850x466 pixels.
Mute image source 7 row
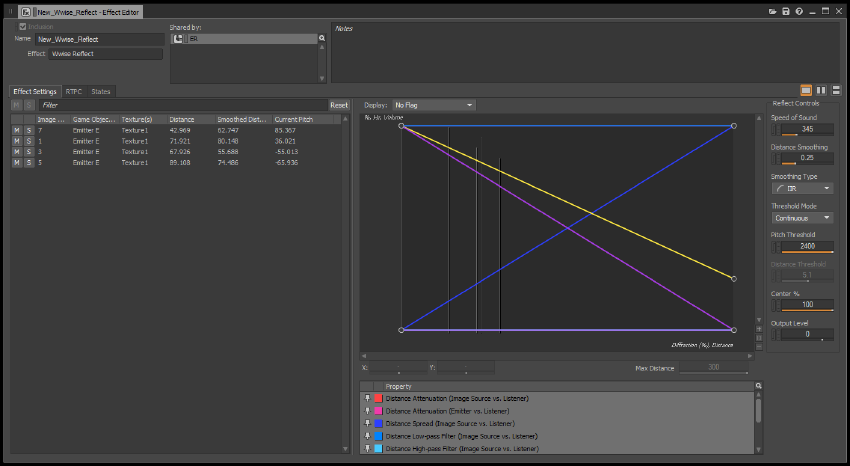click(16, 130)
